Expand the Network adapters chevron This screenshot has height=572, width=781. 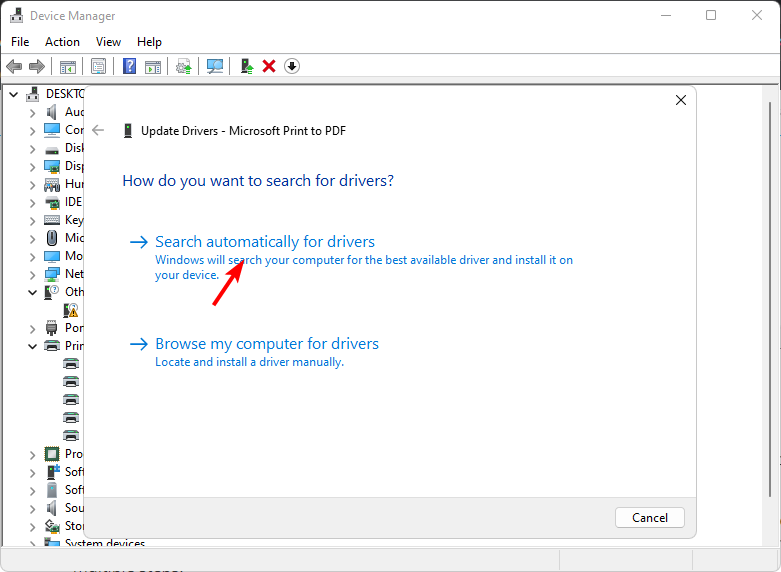(32, 275)
